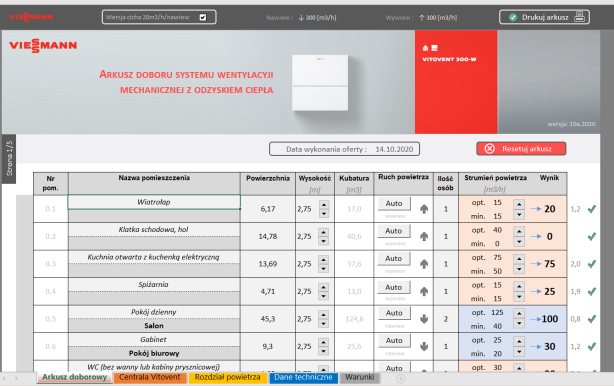Click blue result arrow in Kuchnia row
The image size is (614, 386).
pyautogui.click(x=535, y=264)
